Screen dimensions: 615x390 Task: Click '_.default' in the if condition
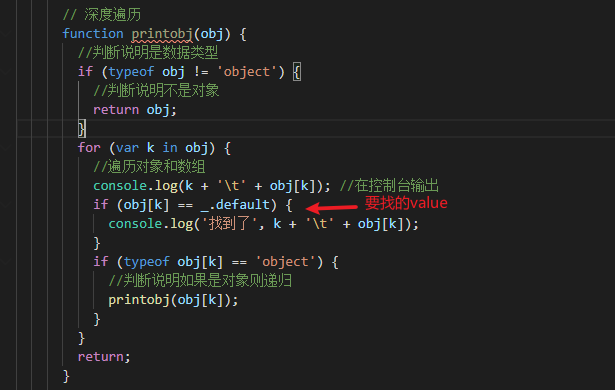tap(235, 205)
